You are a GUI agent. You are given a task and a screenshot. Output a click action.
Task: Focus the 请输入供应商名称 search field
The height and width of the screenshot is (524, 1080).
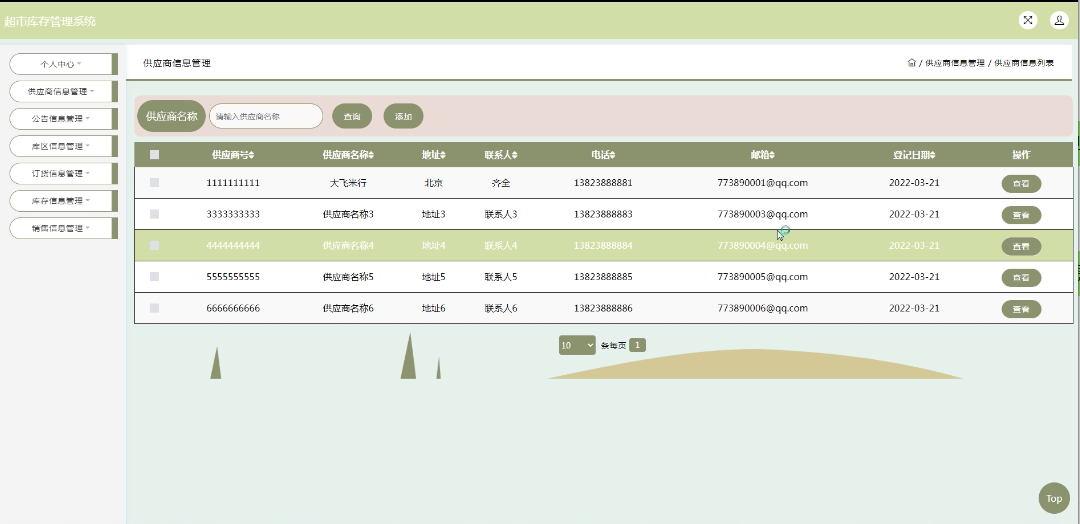coord(266,116)
